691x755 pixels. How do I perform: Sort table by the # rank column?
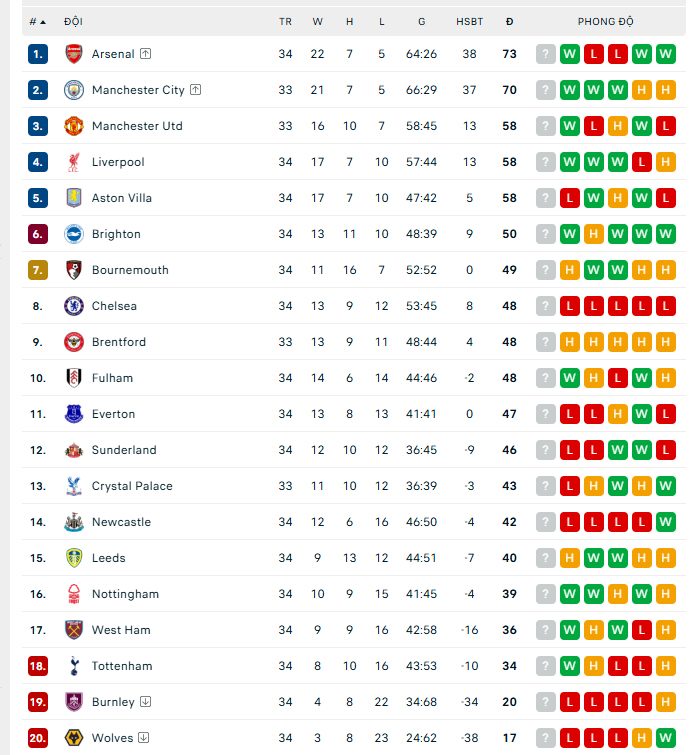coord(37,21)
